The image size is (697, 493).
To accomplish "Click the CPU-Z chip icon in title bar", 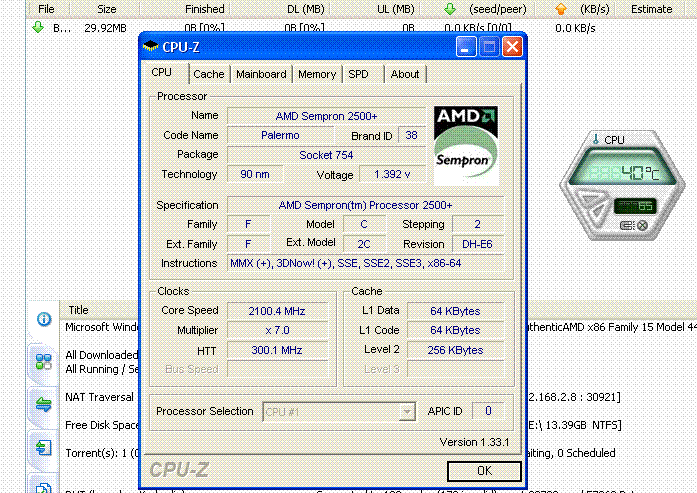I will 150,46.
